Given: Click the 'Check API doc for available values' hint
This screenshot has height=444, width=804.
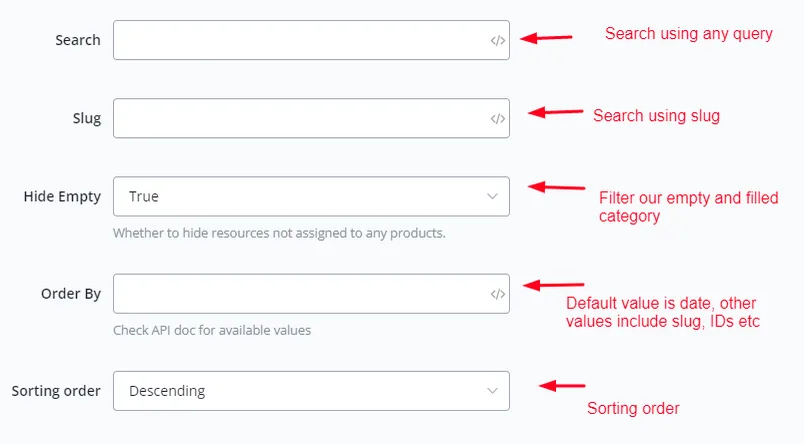Looking at the screenshot, I should point(212,330).
